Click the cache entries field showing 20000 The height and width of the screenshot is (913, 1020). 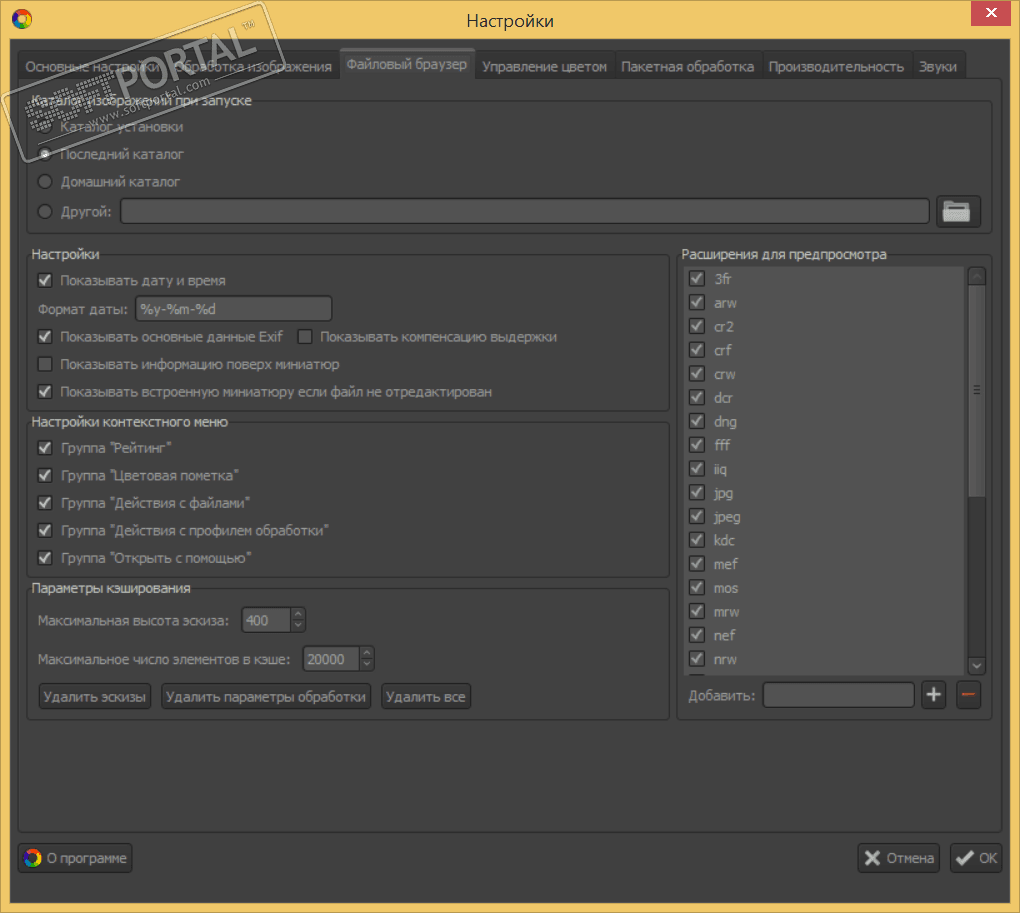331,659
